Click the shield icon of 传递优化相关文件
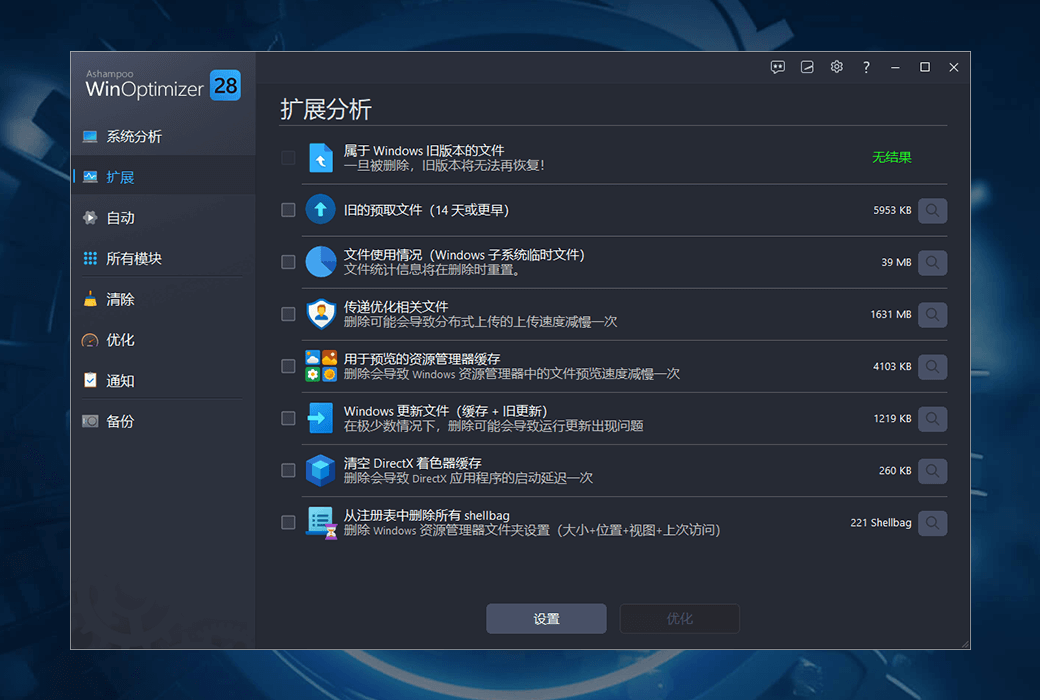Viewport: 1040px width, 700px height. (x=321, y=314)
